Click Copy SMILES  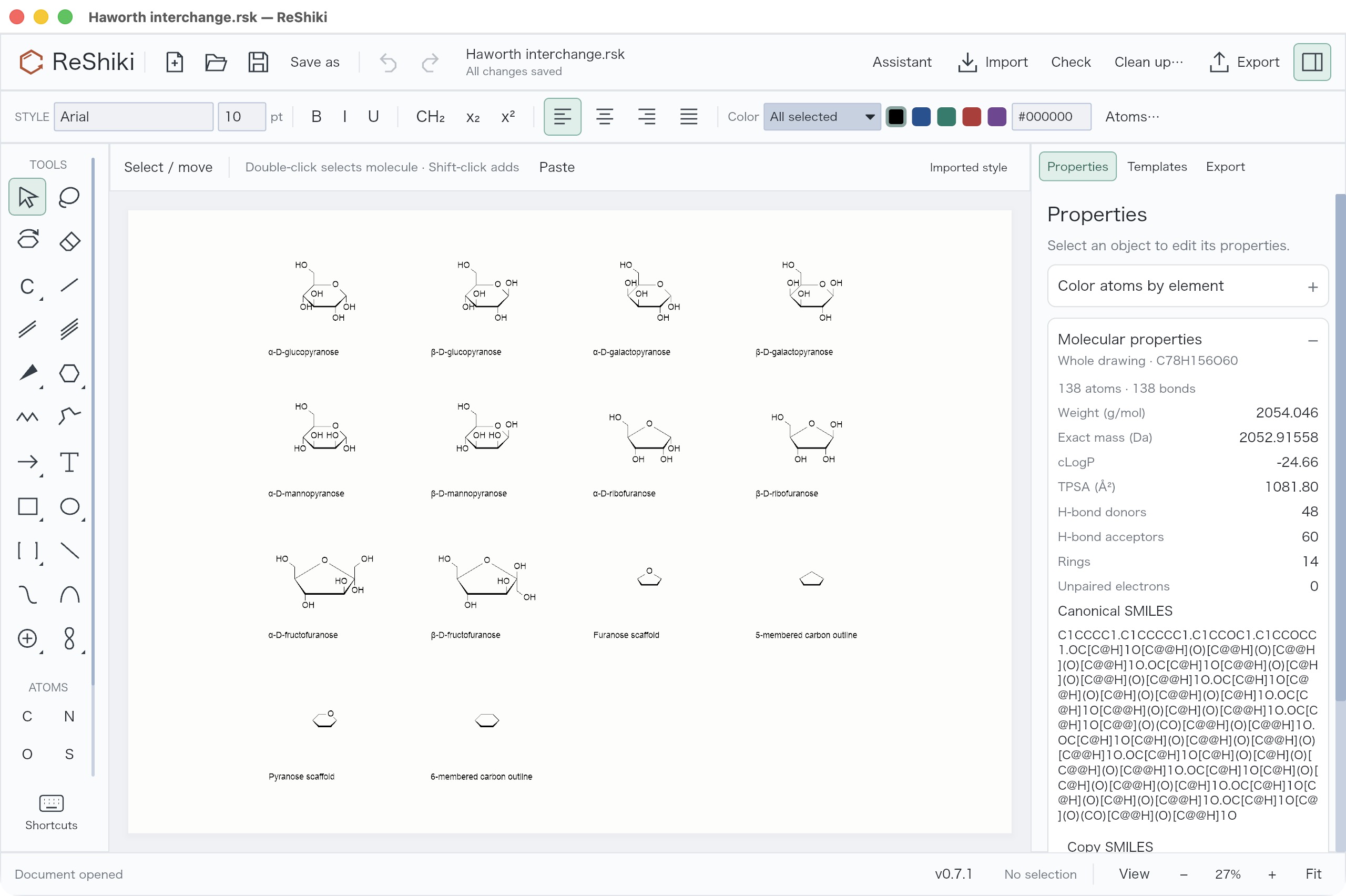[x=1109, y=846]
